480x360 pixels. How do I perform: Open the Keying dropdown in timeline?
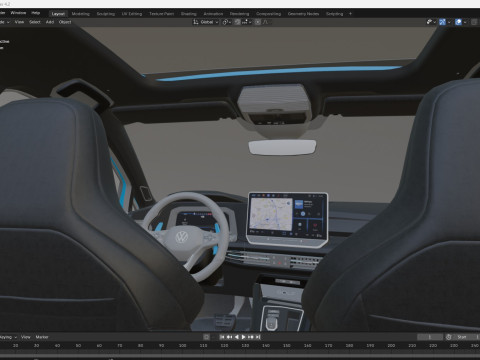point(8,337)
